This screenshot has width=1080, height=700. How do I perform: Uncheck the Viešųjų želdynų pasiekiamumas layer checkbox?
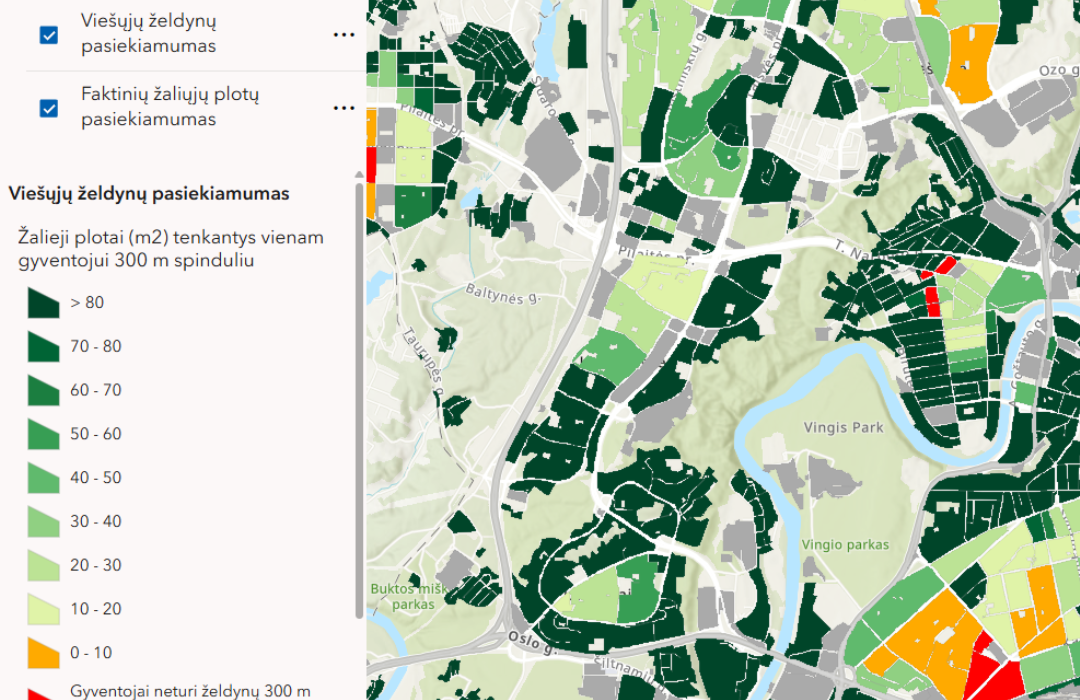pos(48,35)
